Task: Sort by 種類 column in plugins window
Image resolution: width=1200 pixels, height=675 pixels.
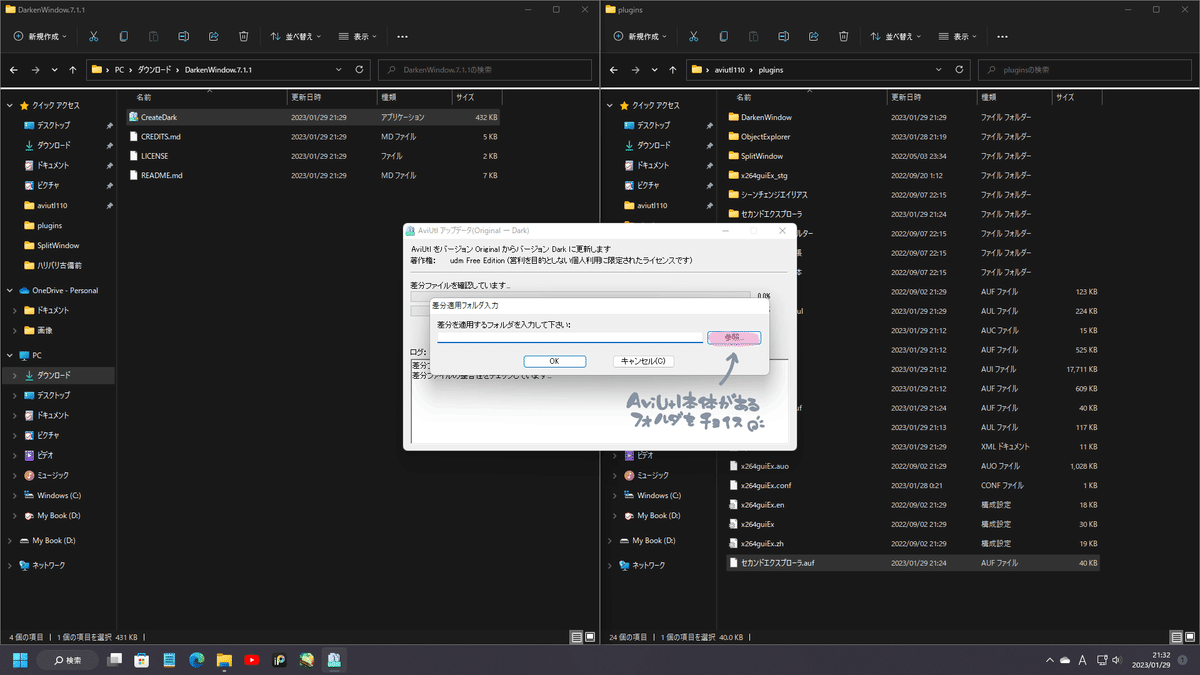Action: 1014,97
